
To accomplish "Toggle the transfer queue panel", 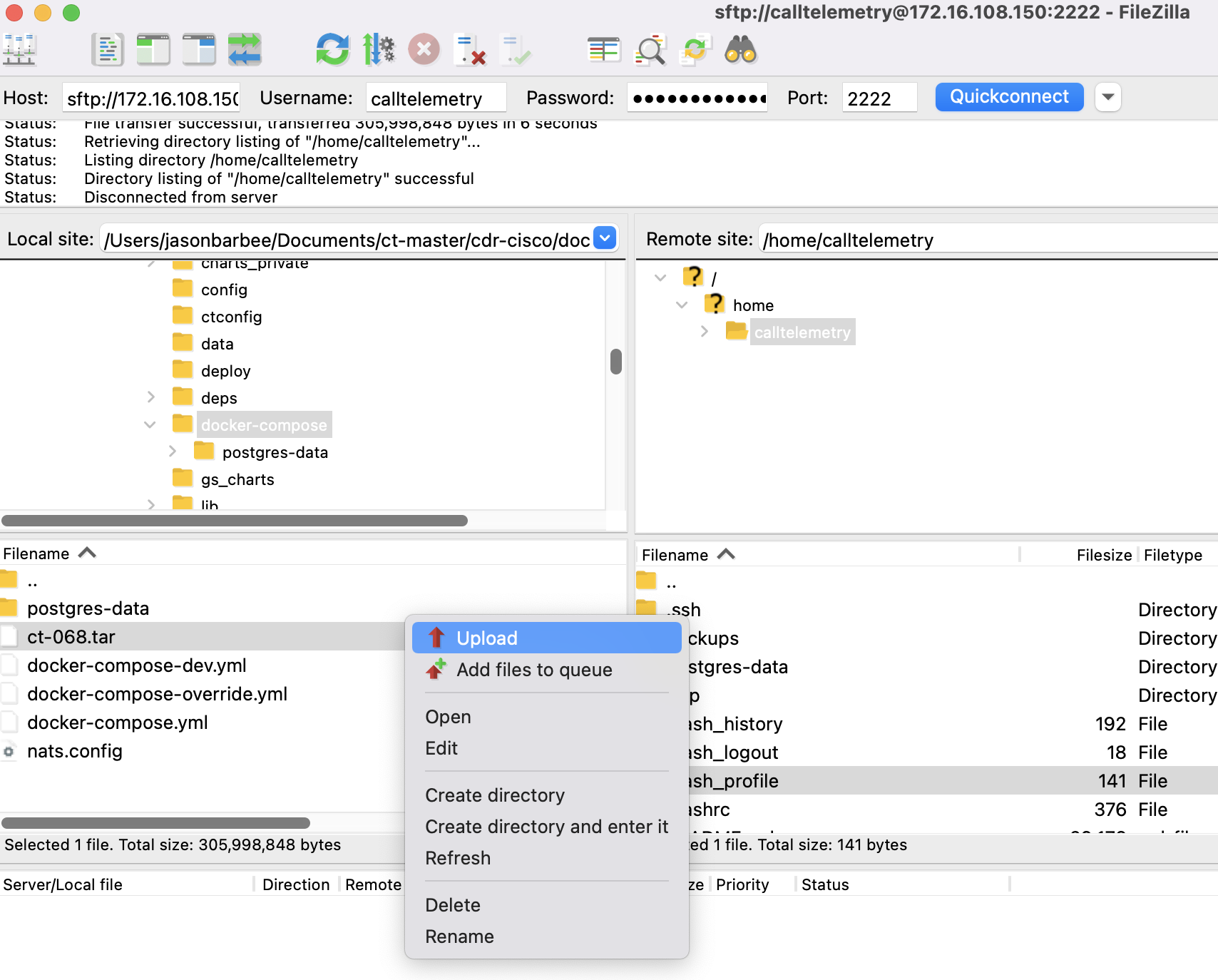I will [x=245, y=50].
